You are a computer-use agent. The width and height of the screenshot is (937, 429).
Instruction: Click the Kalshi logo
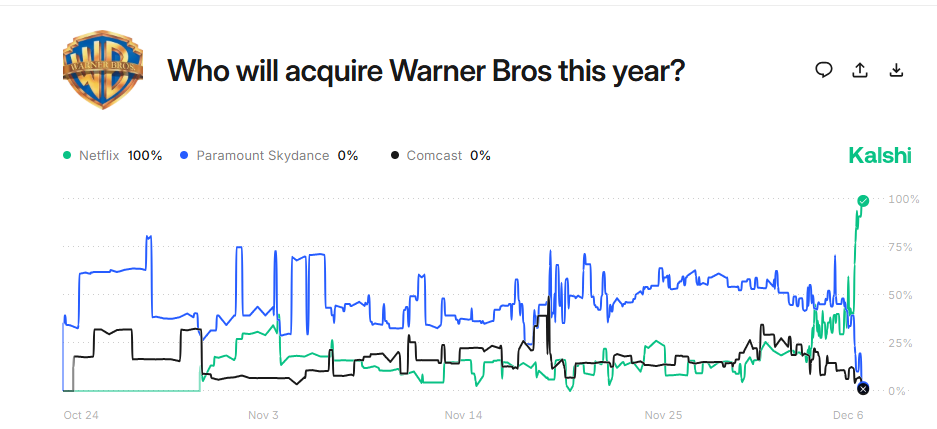click(880, 155)
